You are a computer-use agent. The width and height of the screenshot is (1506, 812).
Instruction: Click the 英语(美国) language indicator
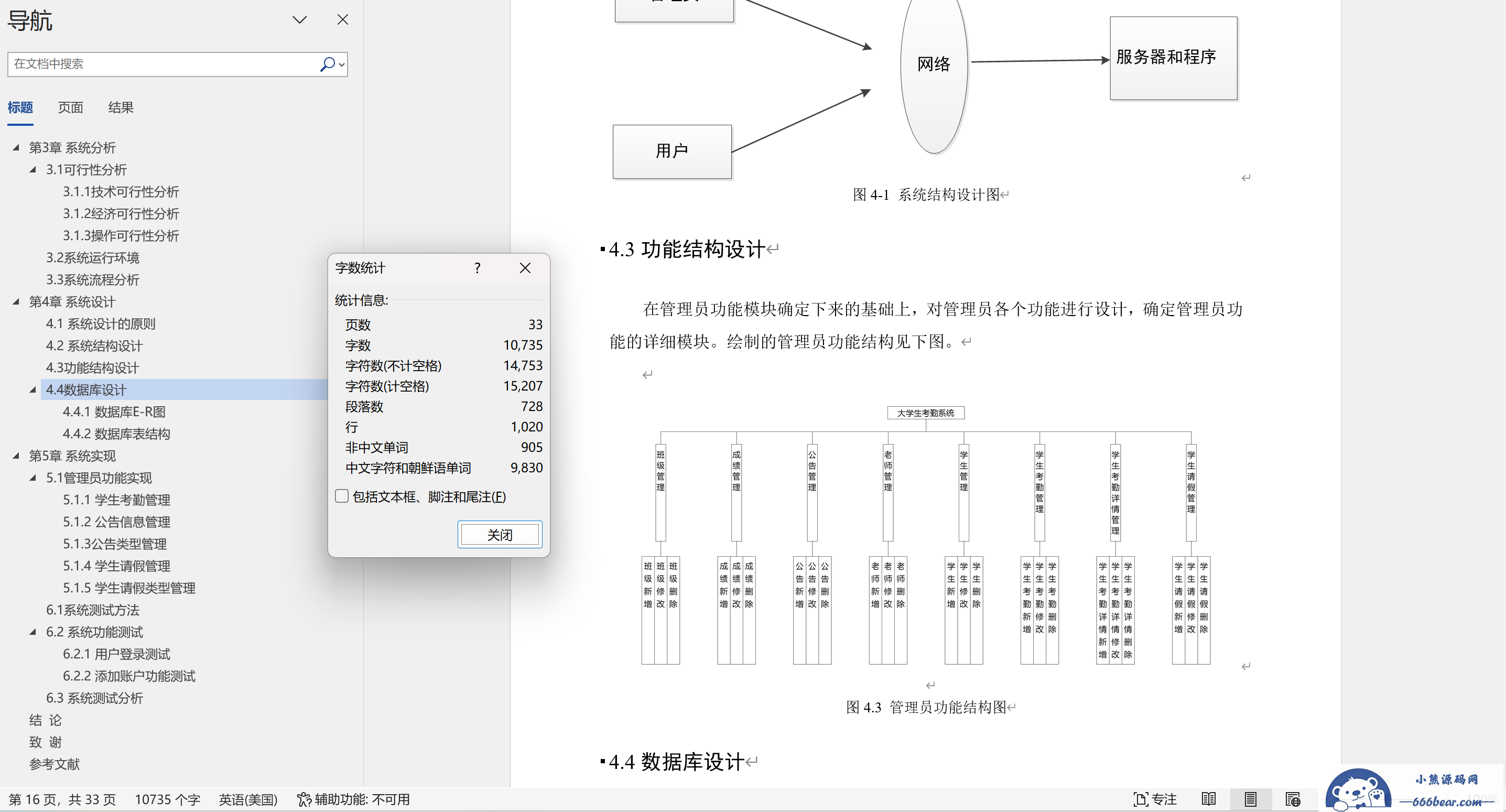(x=248, y=799)
